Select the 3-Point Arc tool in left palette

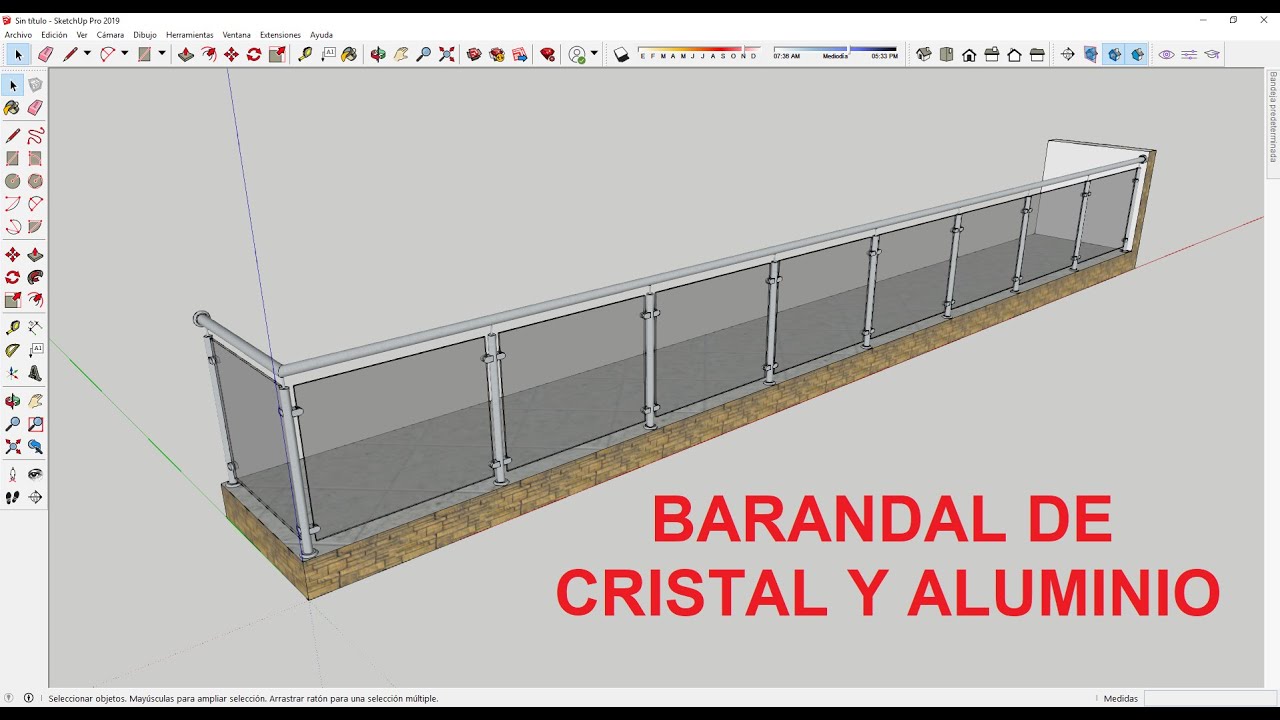coord(12,227)
